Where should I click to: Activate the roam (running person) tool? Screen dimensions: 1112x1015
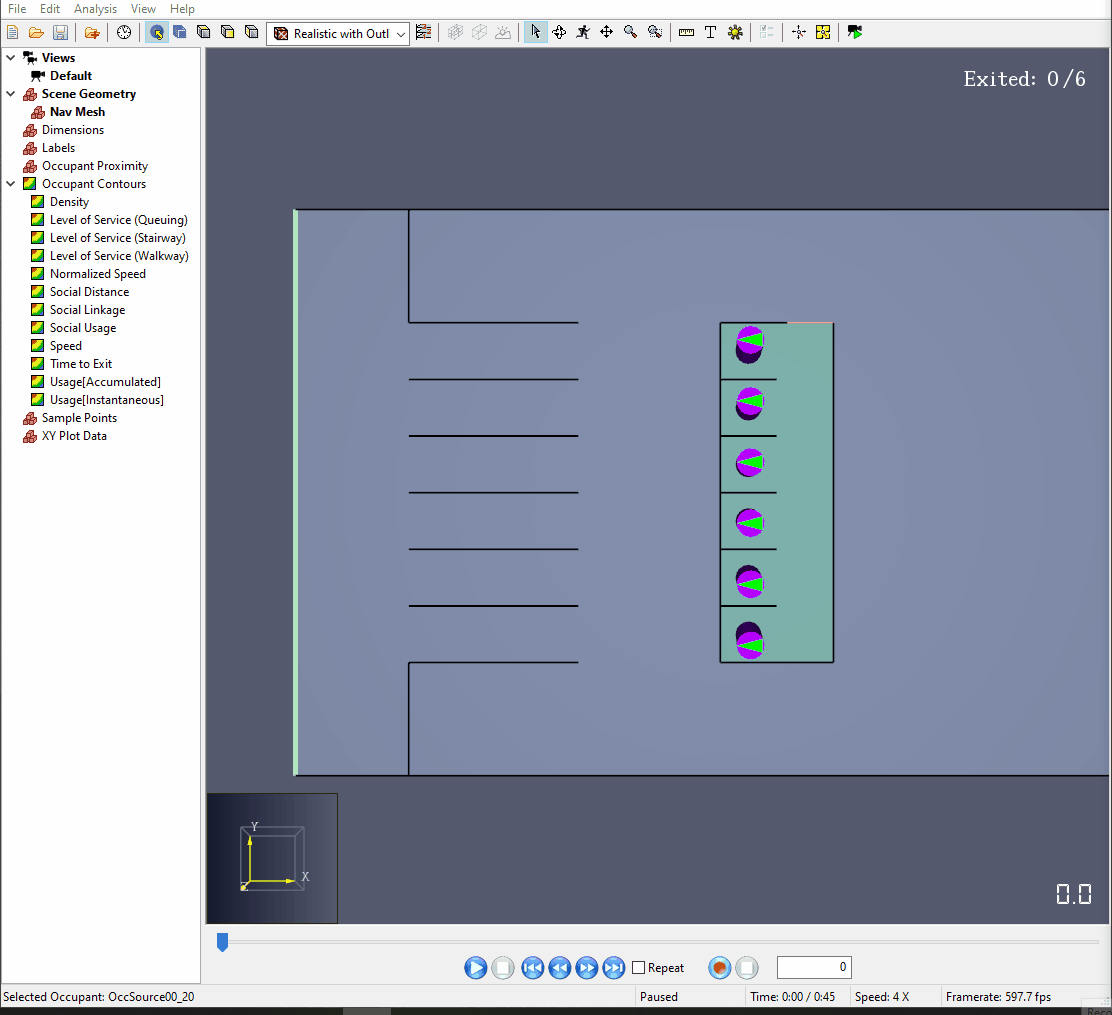(x=583, y=33)
